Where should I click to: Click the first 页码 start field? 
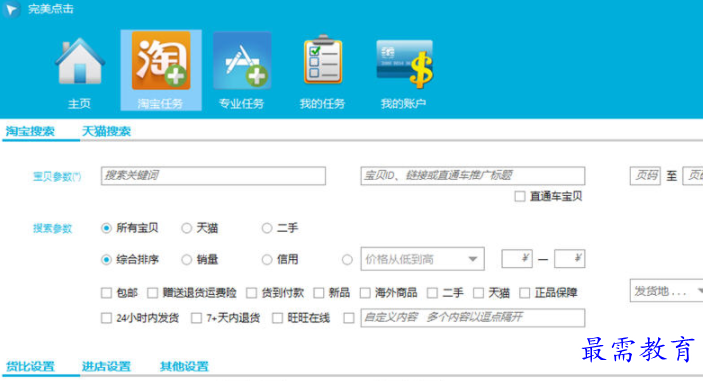click(x=645, y=176)
